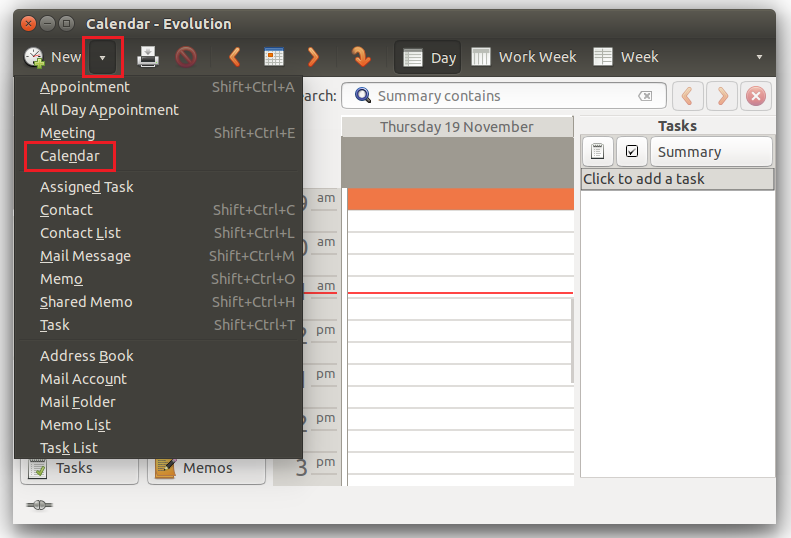This screenshot has height=538, width=791.
Task: Click the Go To date curved arrow icon
Action: [361, 57]
